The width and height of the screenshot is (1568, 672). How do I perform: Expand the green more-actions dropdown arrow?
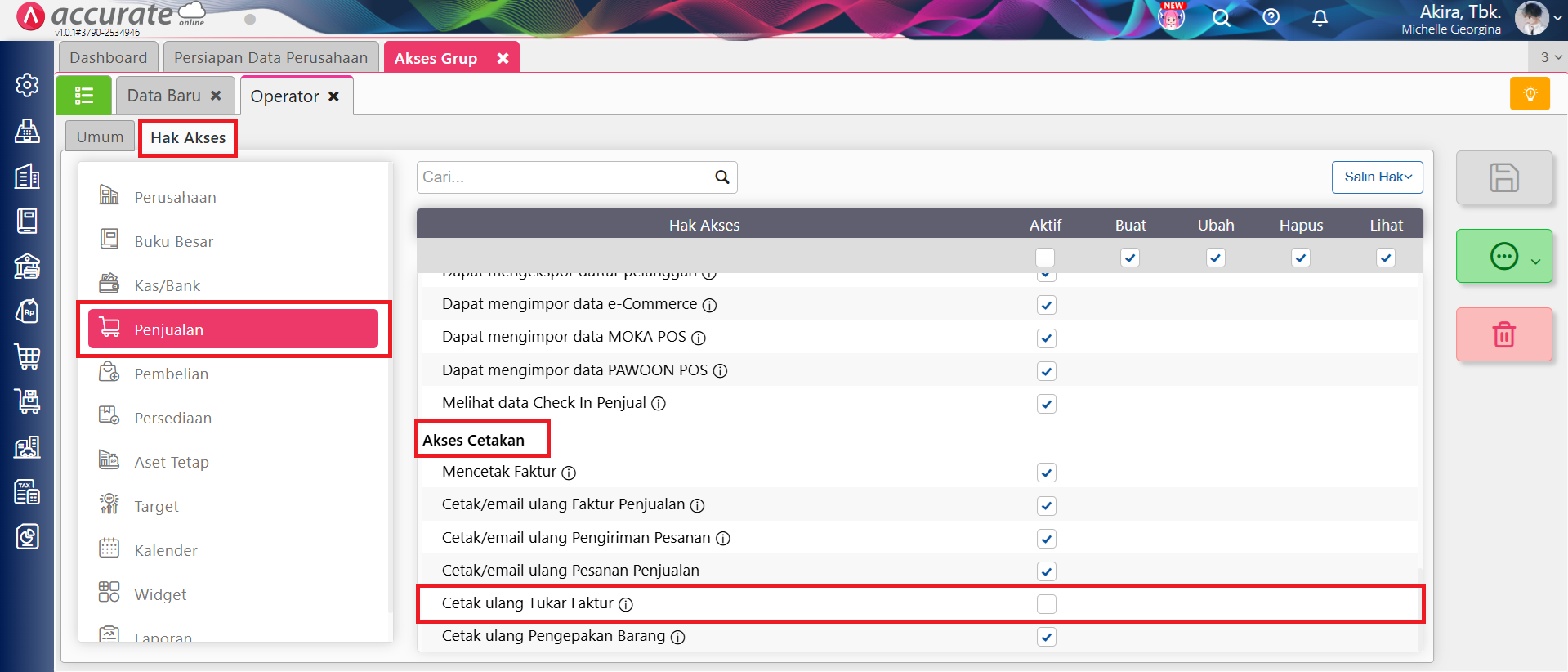point(1535,262)
